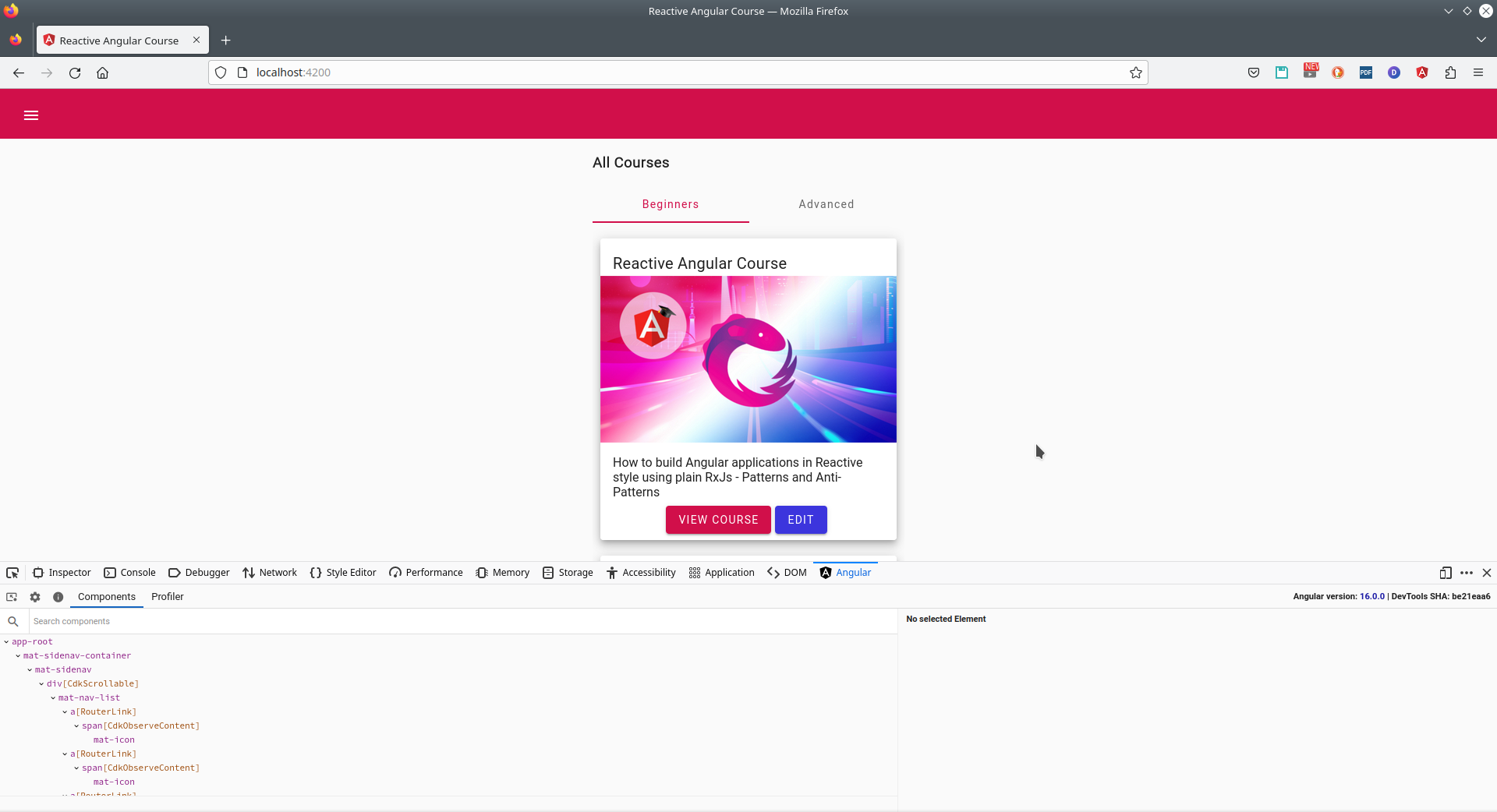Open DevTools more options menu
The image size is (1497, 812).
pos(1467,573)
